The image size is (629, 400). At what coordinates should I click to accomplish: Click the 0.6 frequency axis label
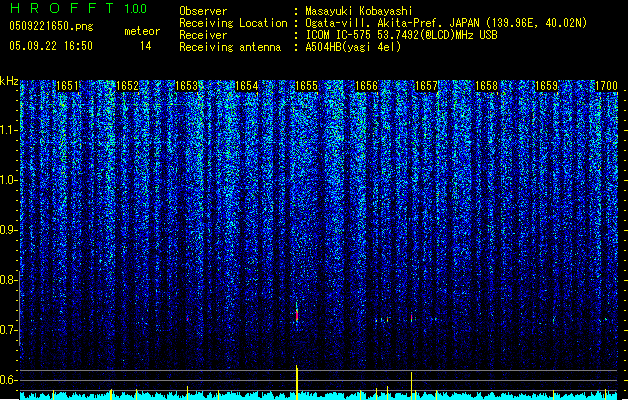(x=8, y=380)
